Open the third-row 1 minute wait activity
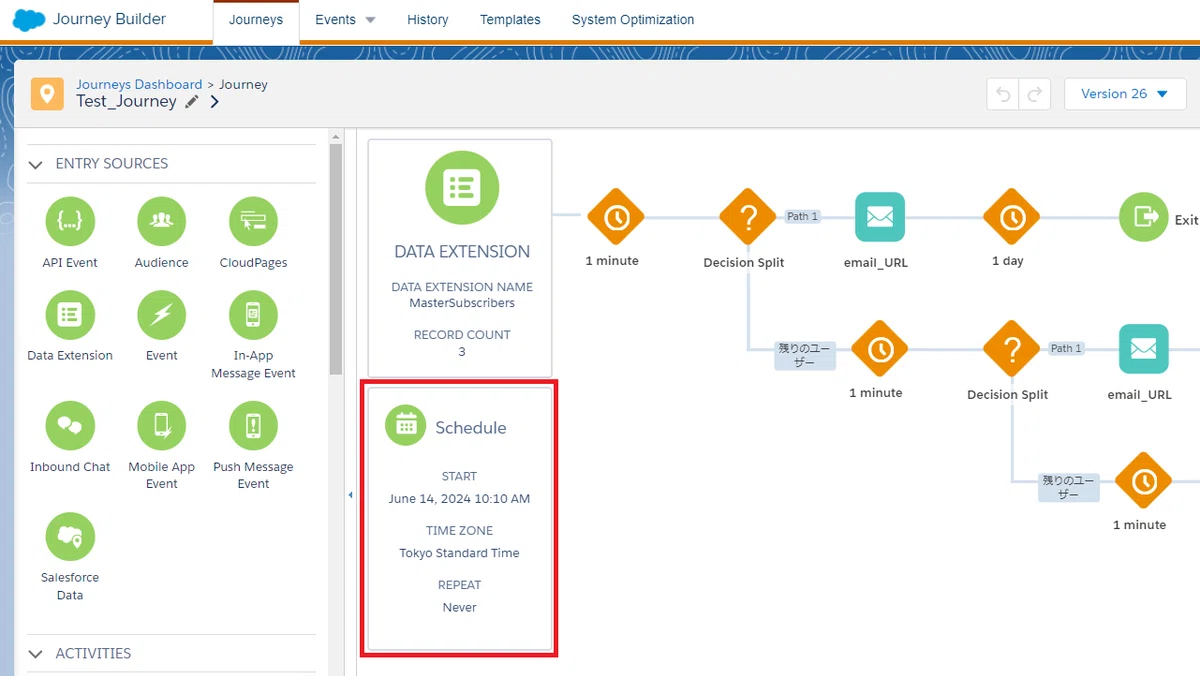Viewport: 1200px width, 676px height. point(1143,481)
